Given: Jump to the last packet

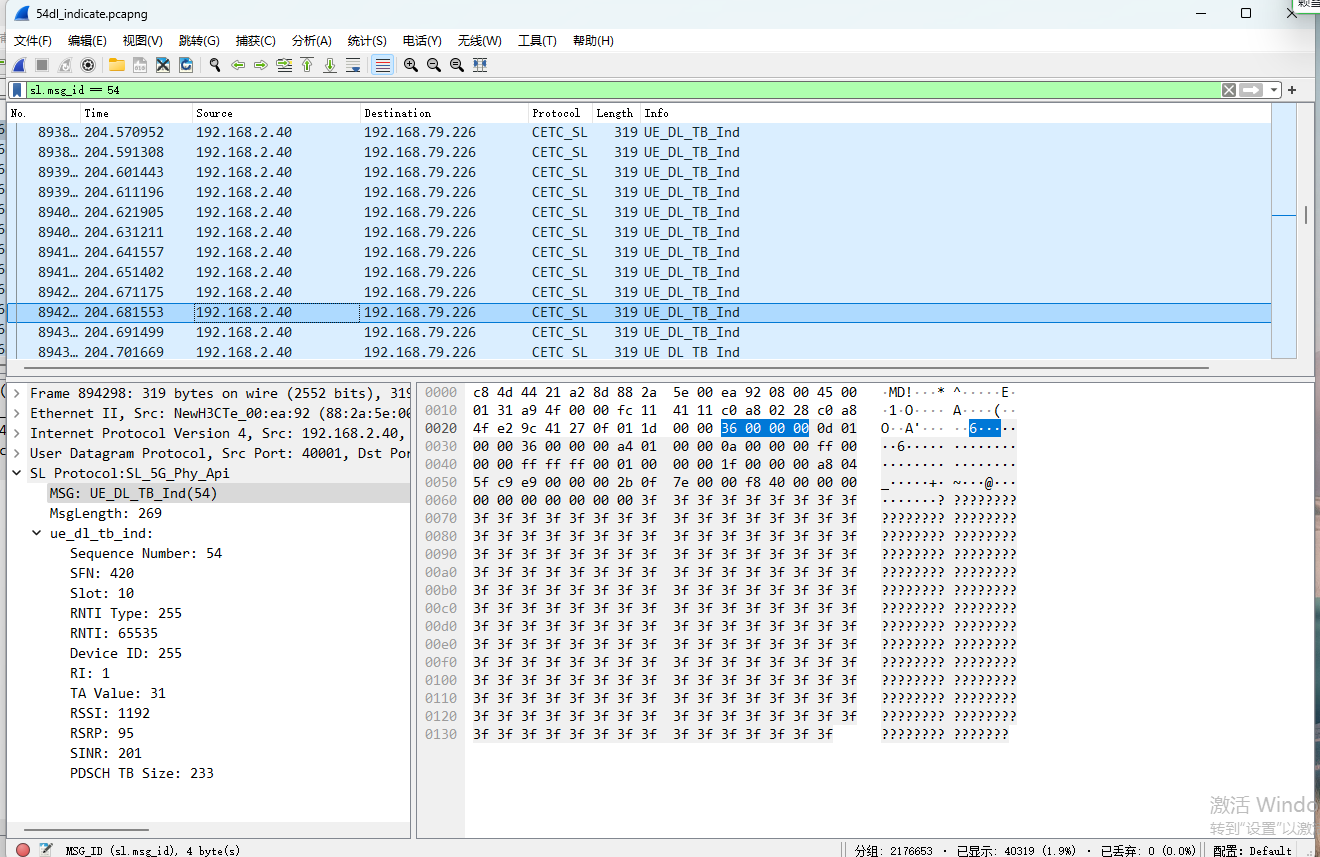Looking at the screenshot, I should click(330, 65).
